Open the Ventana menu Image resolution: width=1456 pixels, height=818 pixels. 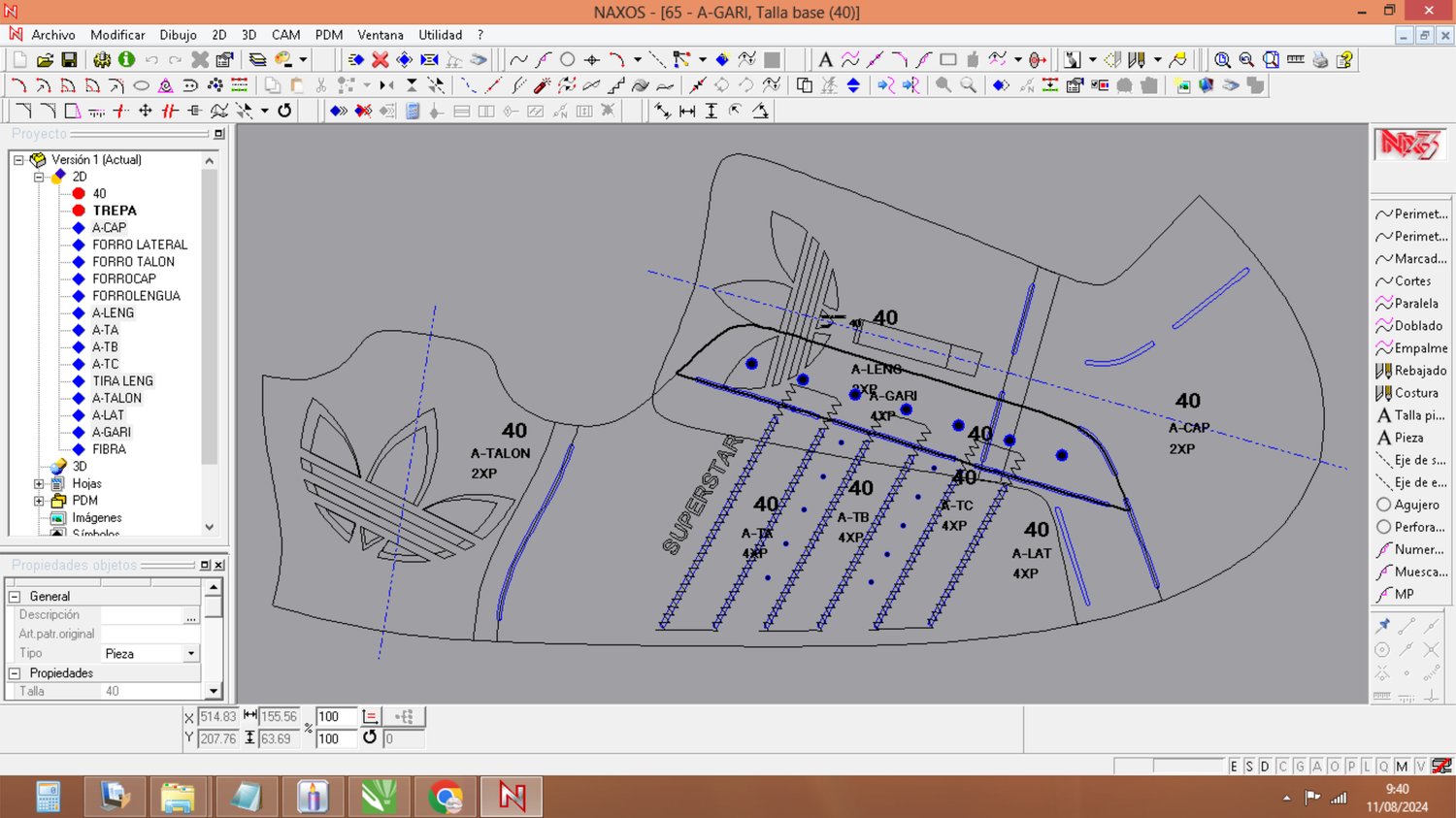381,35
